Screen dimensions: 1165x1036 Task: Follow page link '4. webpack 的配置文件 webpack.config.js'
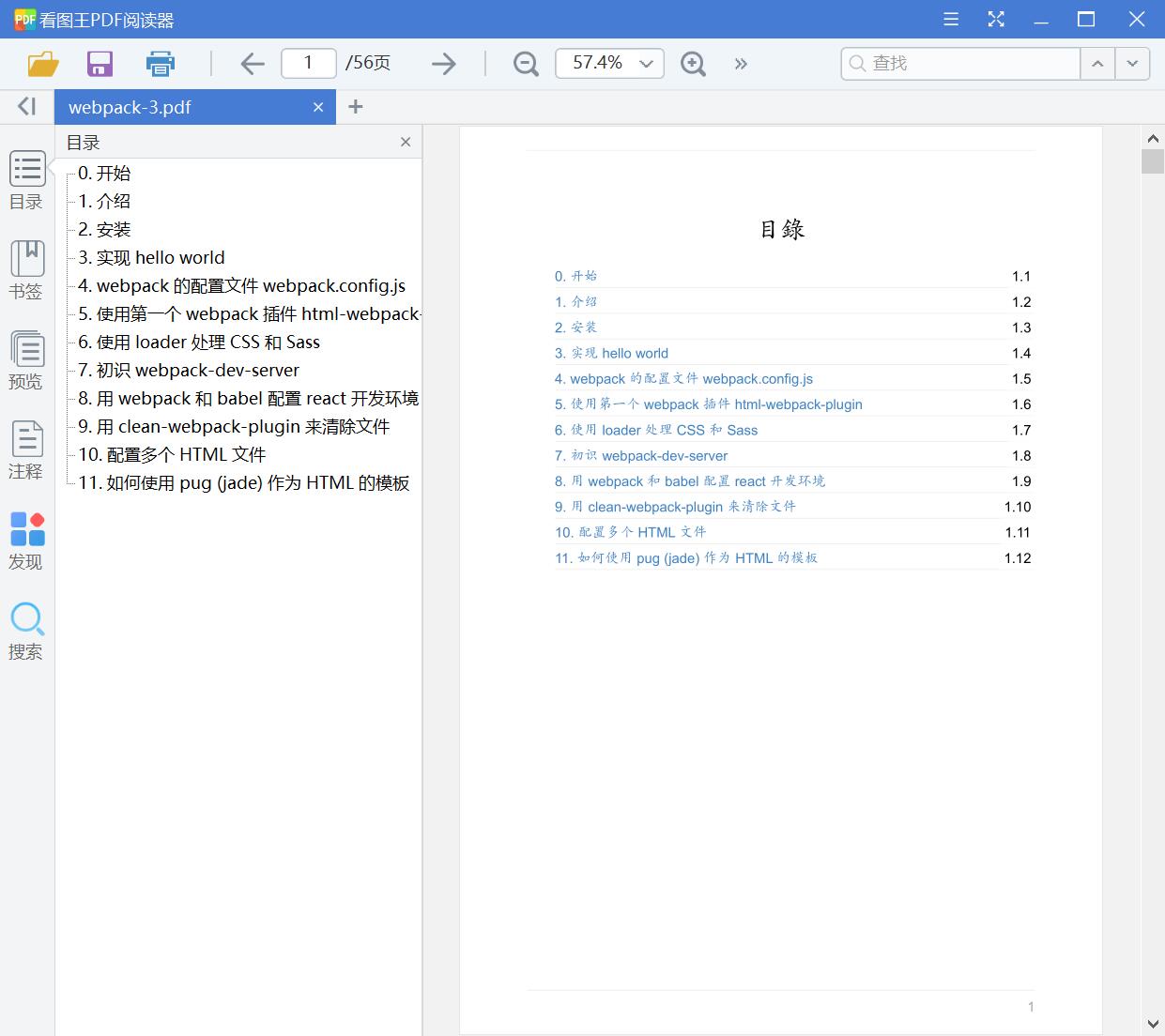pos(683,378)
